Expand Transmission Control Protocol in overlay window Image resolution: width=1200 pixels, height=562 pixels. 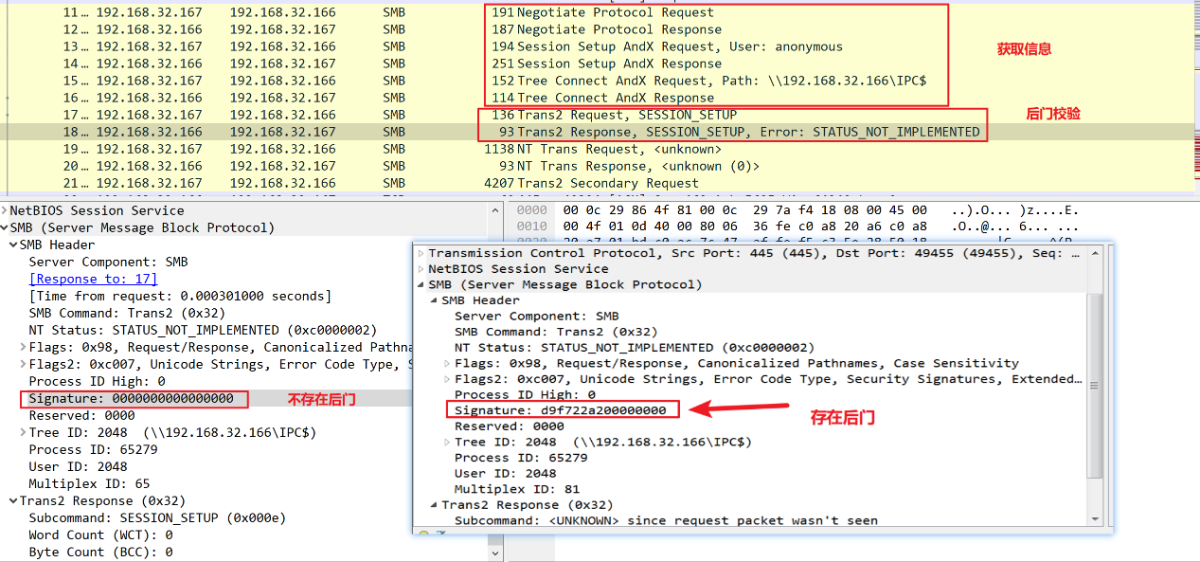coord(421,253)
